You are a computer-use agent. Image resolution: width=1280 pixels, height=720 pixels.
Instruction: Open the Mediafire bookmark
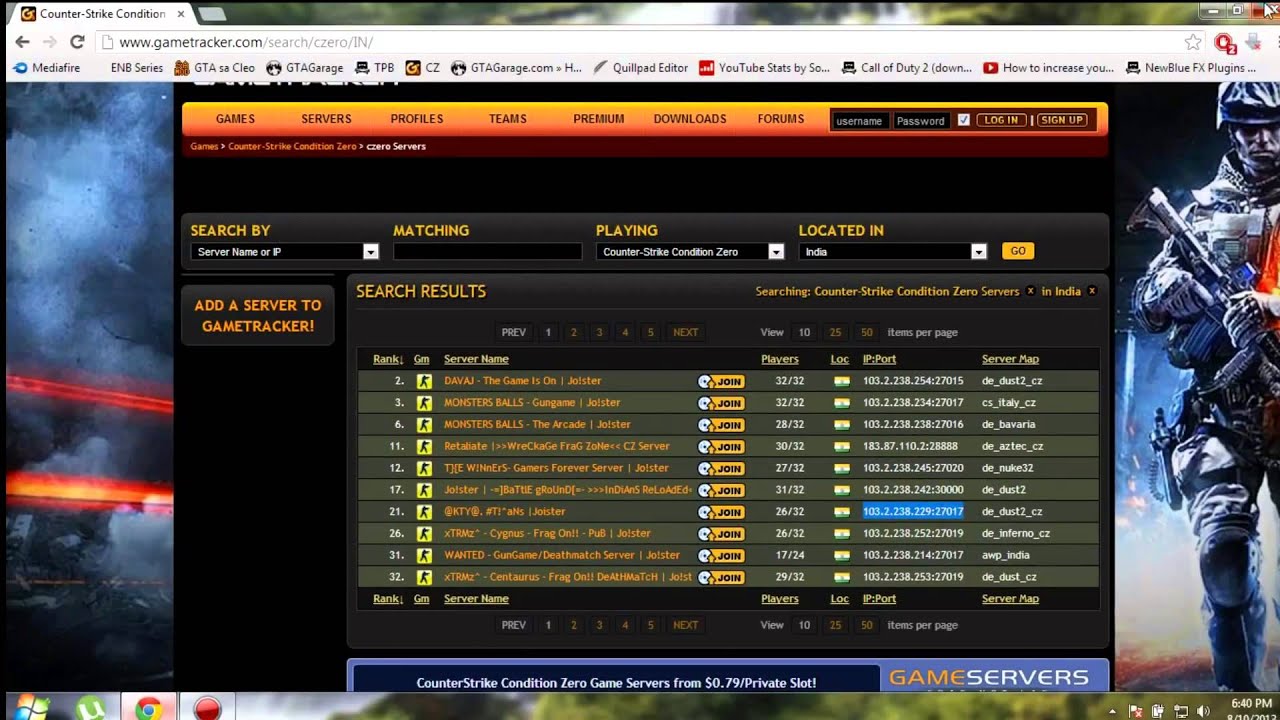click(x=44, y=68)
